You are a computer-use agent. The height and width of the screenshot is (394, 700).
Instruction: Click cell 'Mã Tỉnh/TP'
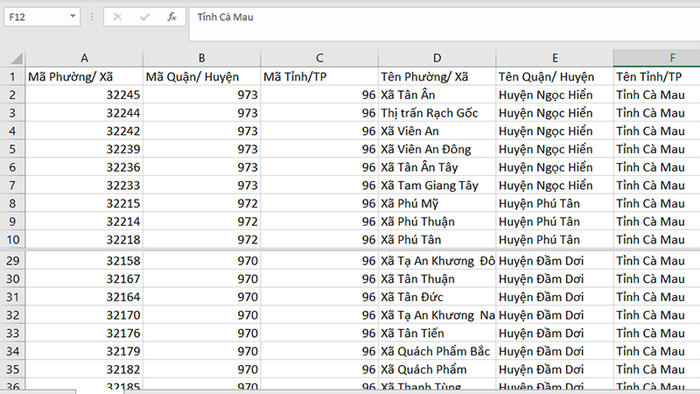pos(319,77)
